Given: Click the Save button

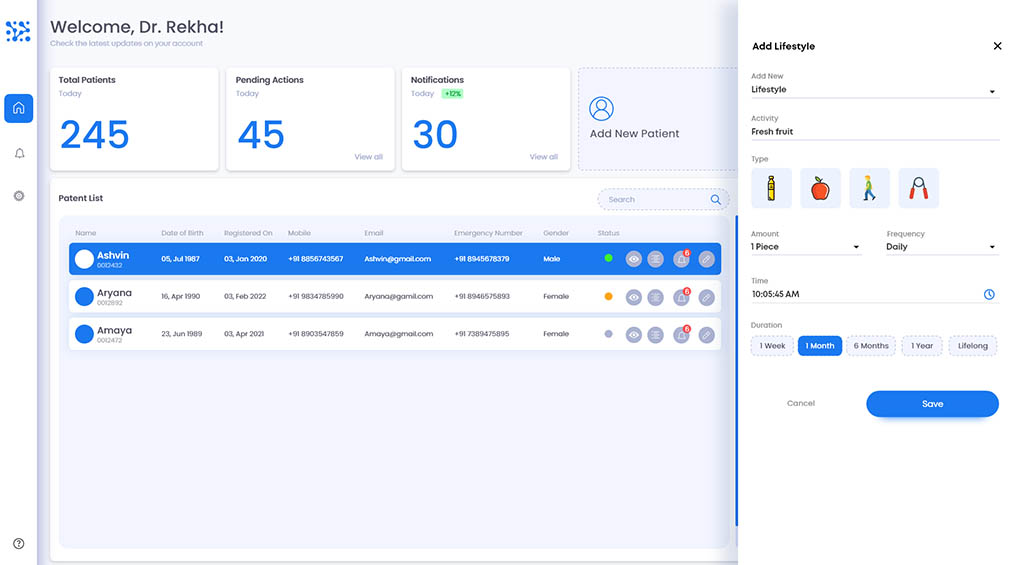Looking at the screenshot, I should pyautogui.click(x=932, y=404).
